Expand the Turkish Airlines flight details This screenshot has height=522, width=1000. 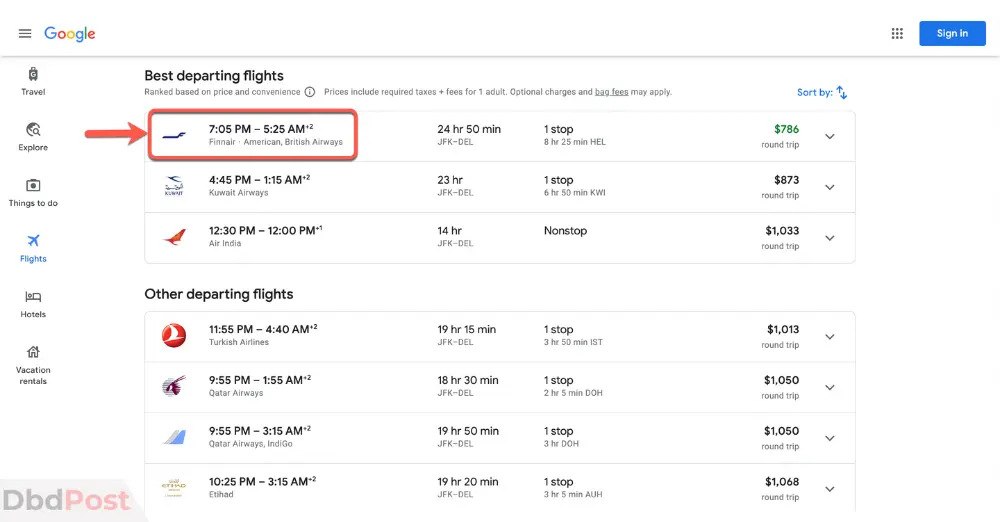tap(830, 336)
